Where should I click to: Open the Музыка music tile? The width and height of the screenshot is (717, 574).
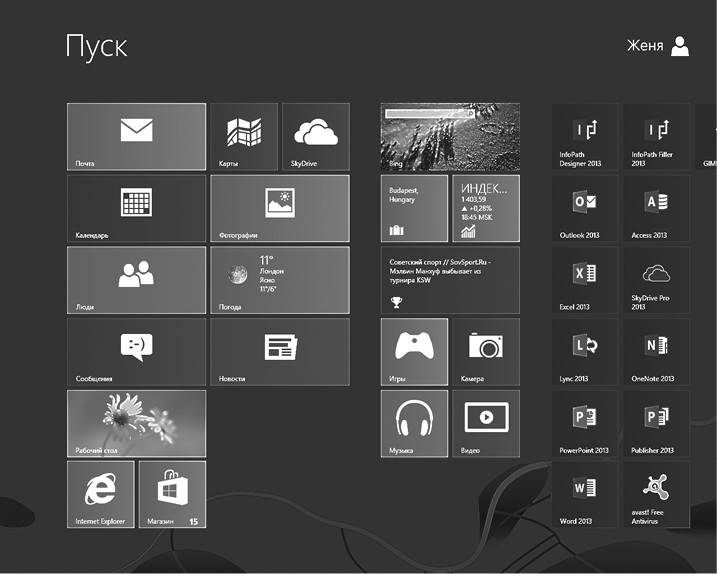coord(414,423)
